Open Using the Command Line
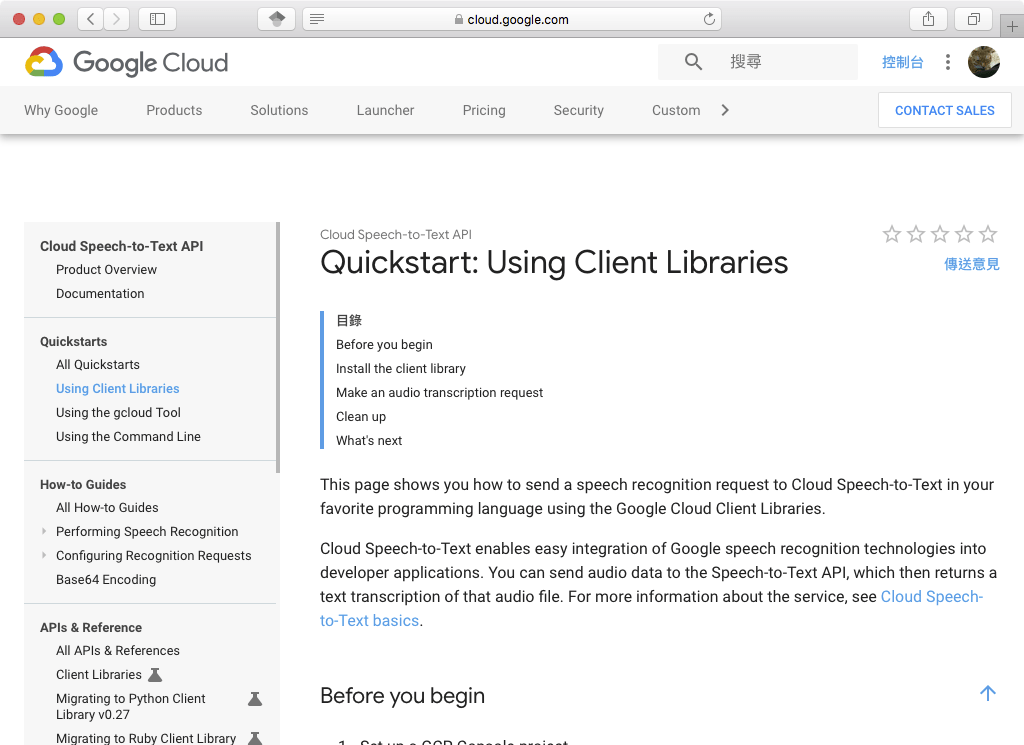Viewport: 1024px width, 745px height. [128, 436]
